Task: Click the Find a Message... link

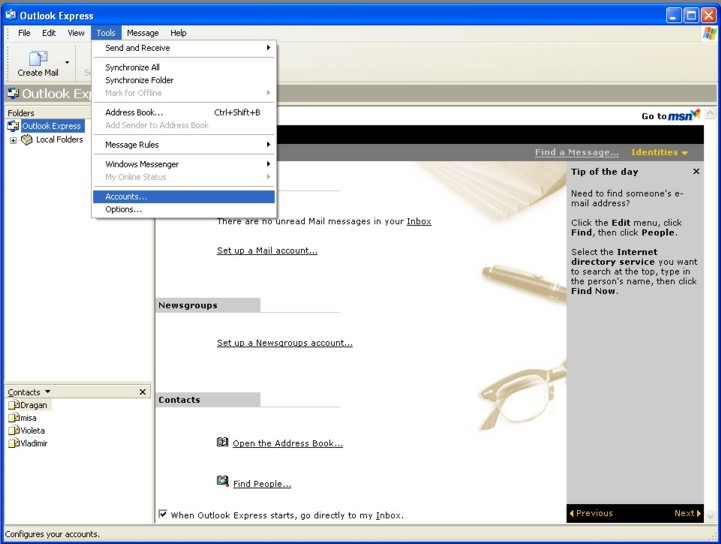Action: [577, 152]
